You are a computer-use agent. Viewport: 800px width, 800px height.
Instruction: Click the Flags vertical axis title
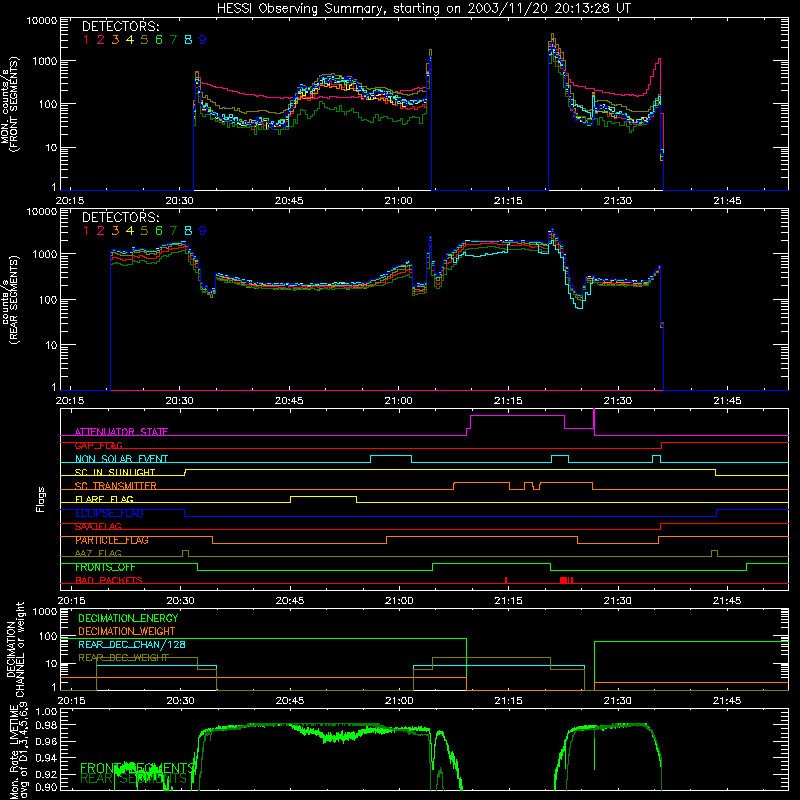click(x=41, y=499)
